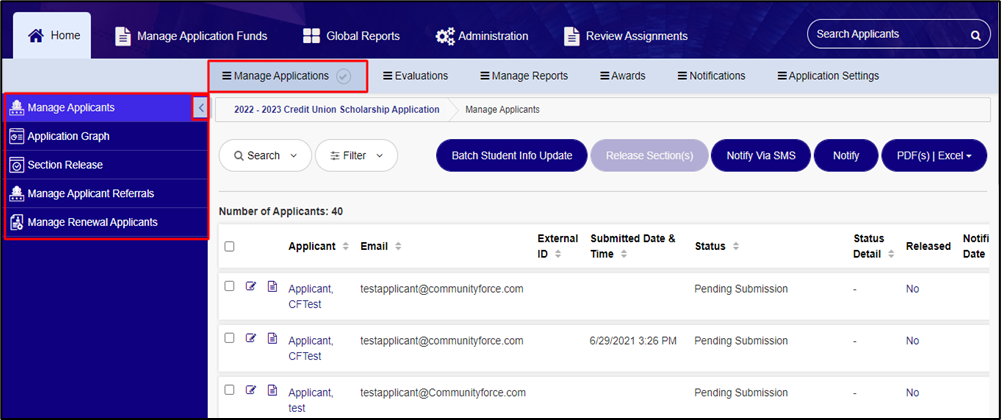Open the Manage Reports menu
Screen dimensions: 1001x420
click(523, 76)
